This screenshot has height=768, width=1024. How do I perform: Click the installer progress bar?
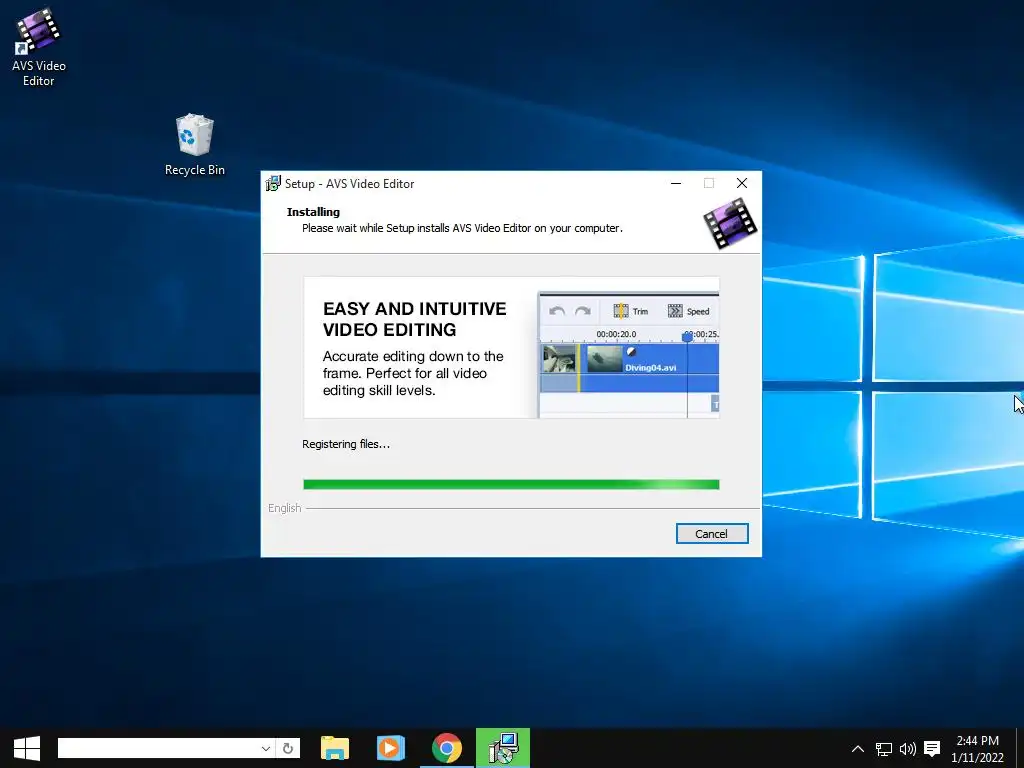point(511,484)
